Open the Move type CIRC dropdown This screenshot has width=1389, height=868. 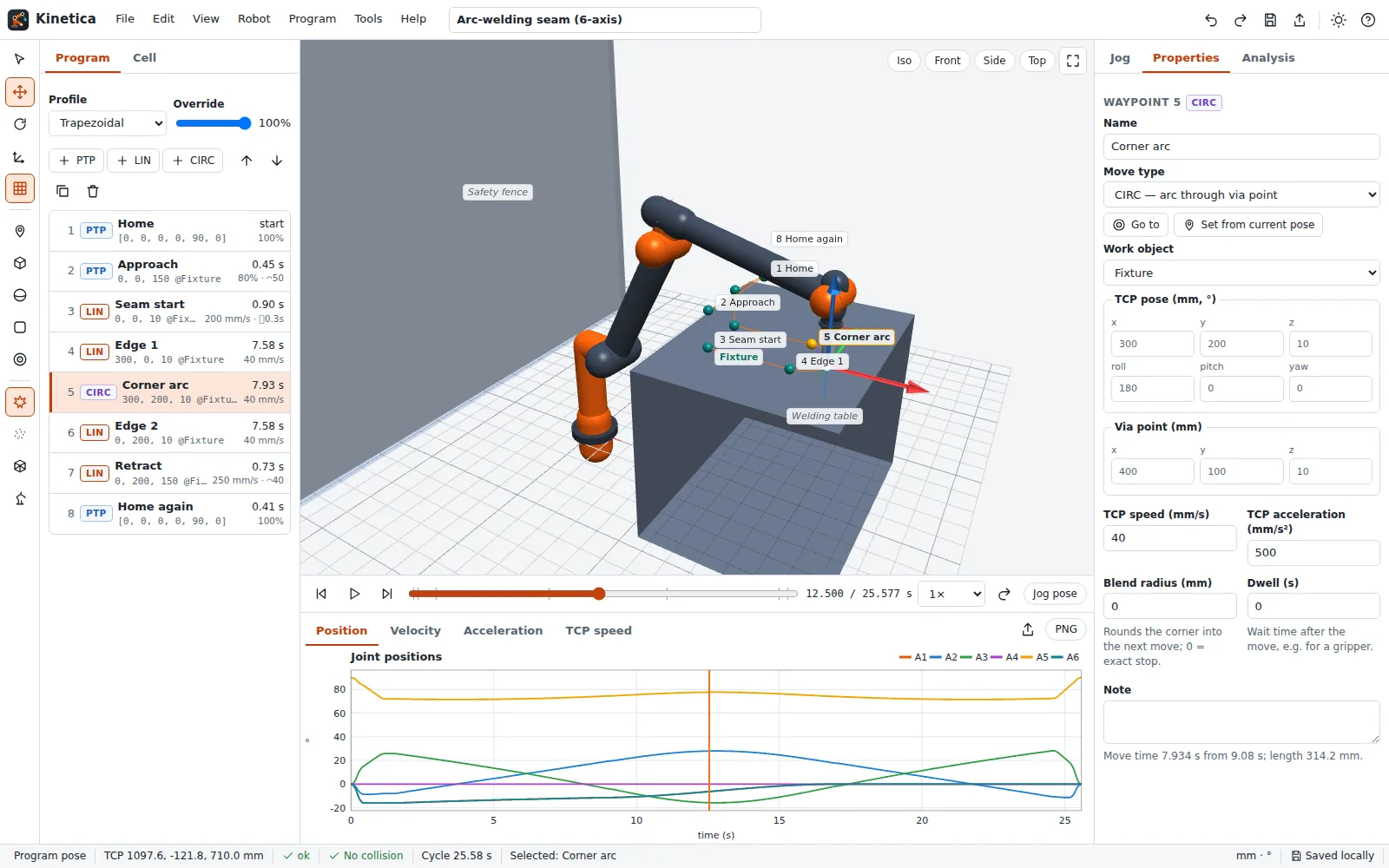[1241, 194]
